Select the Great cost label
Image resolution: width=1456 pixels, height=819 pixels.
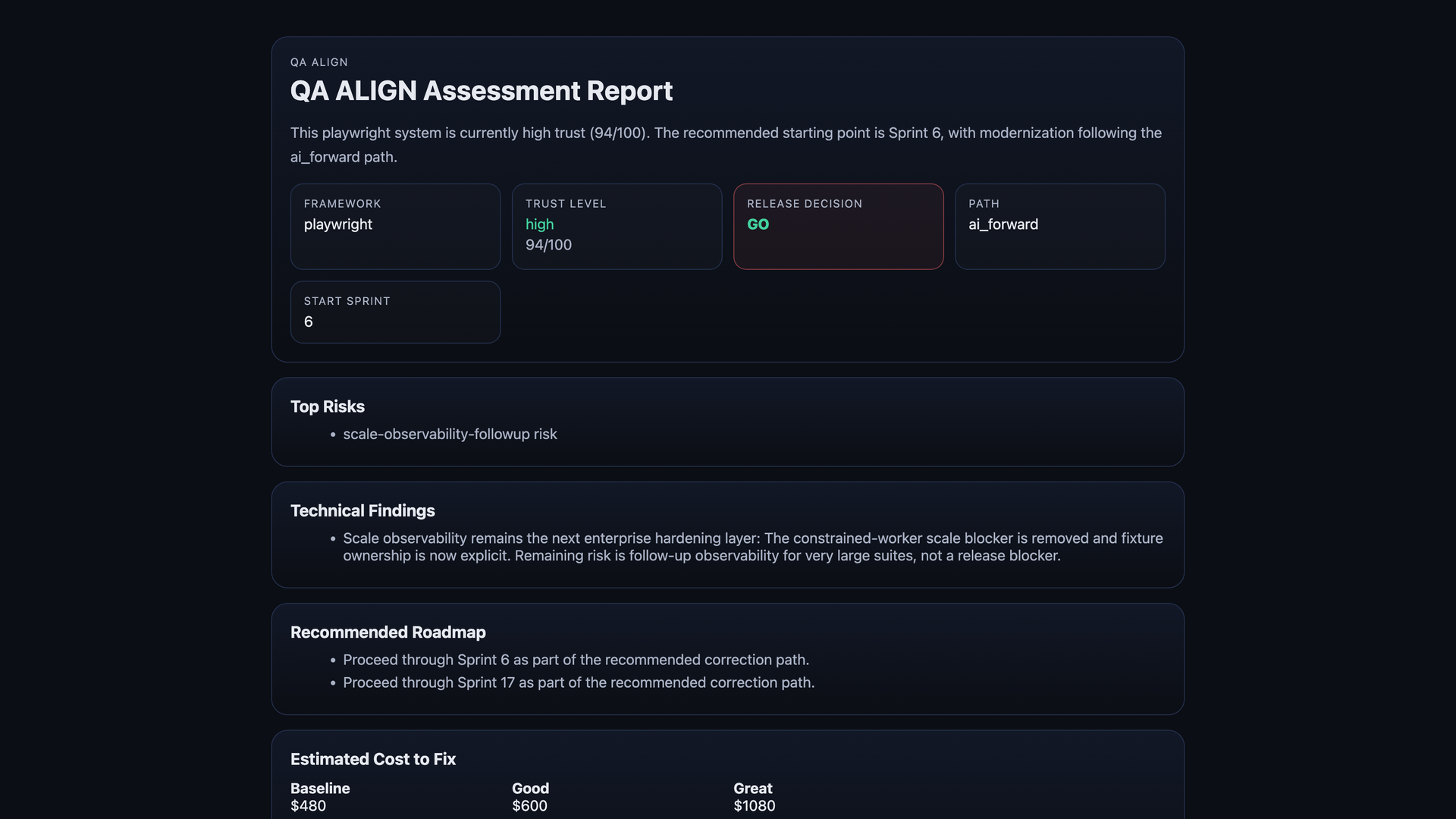tap(752, 789)
